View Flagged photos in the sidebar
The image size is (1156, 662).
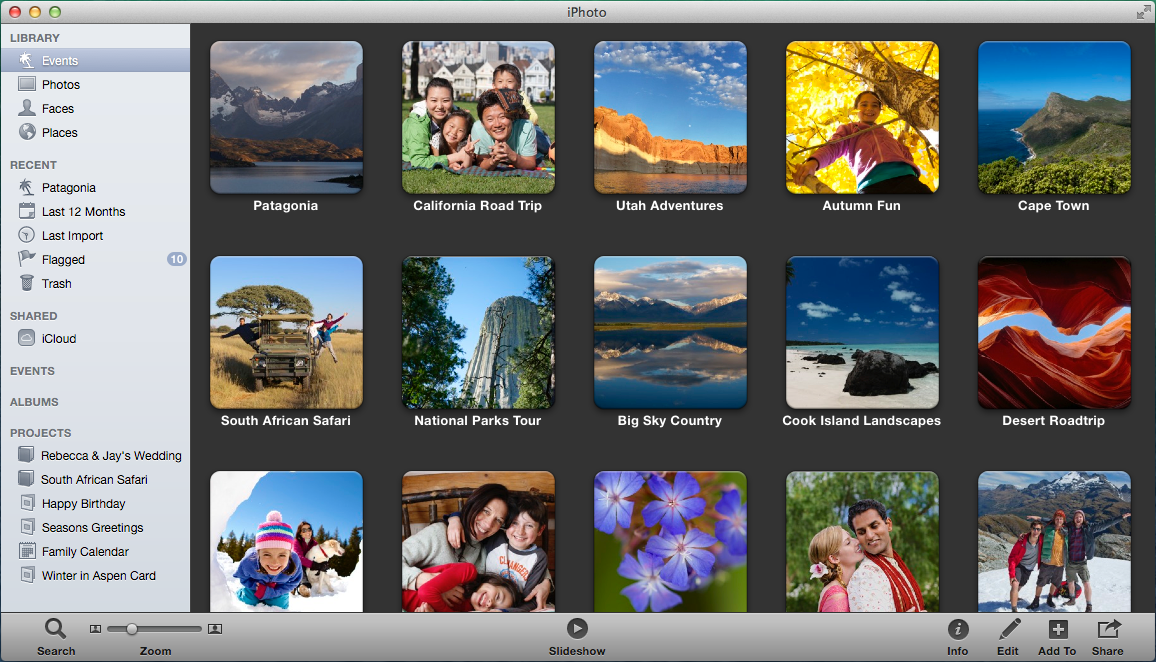tap(95, 259)
